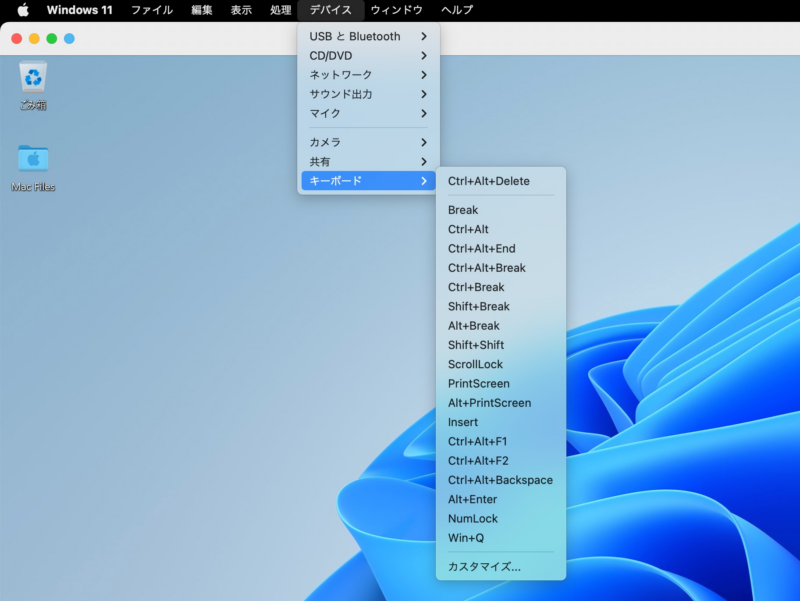Viewport: 800px width, 601px height.
Task: Open the Windows 11 application menu
Action: pyautogui.click(x=80, y=10)
